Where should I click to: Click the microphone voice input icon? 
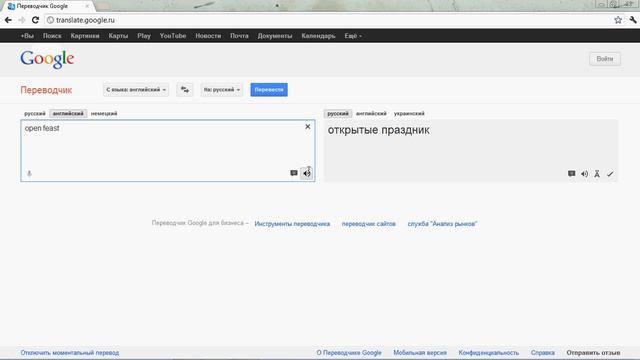pyautogui.click(x=29, y=173)
